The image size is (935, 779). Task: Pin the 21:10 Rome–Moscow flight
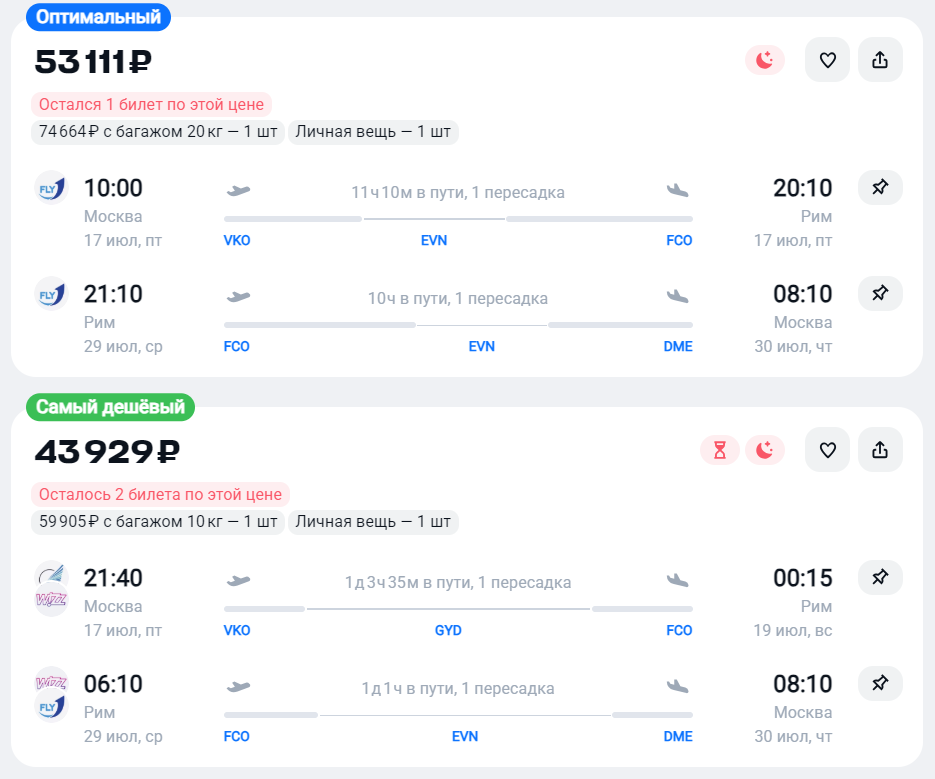pos(880,293)
